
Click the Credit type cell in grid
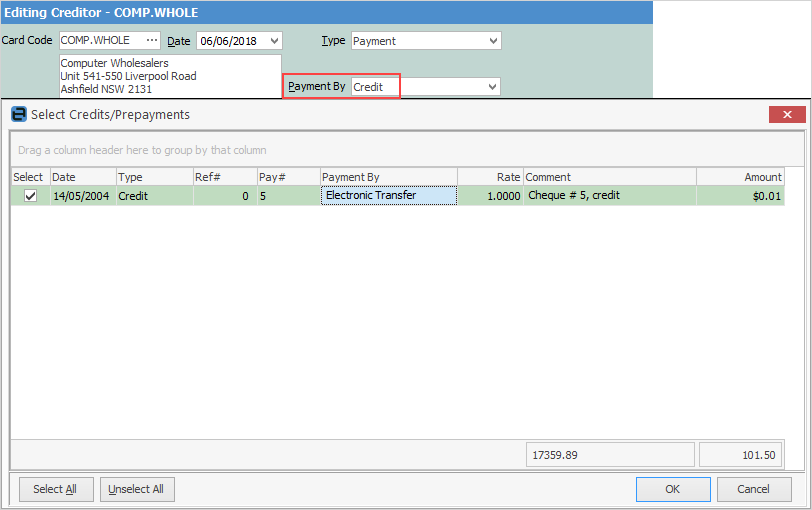155,196
